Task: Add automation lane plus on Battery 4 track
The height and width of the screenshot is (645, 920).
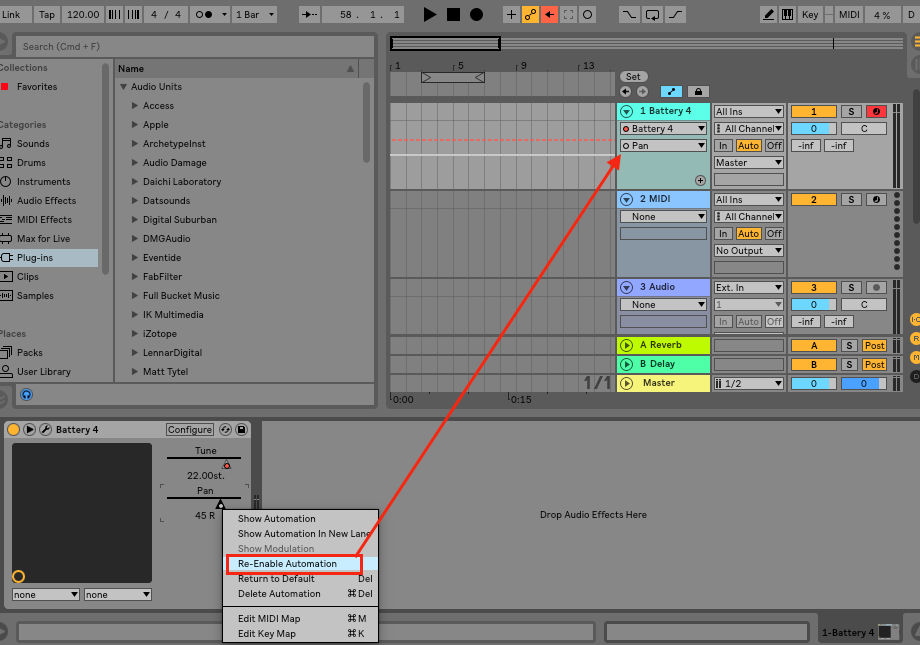Action: 700,180
